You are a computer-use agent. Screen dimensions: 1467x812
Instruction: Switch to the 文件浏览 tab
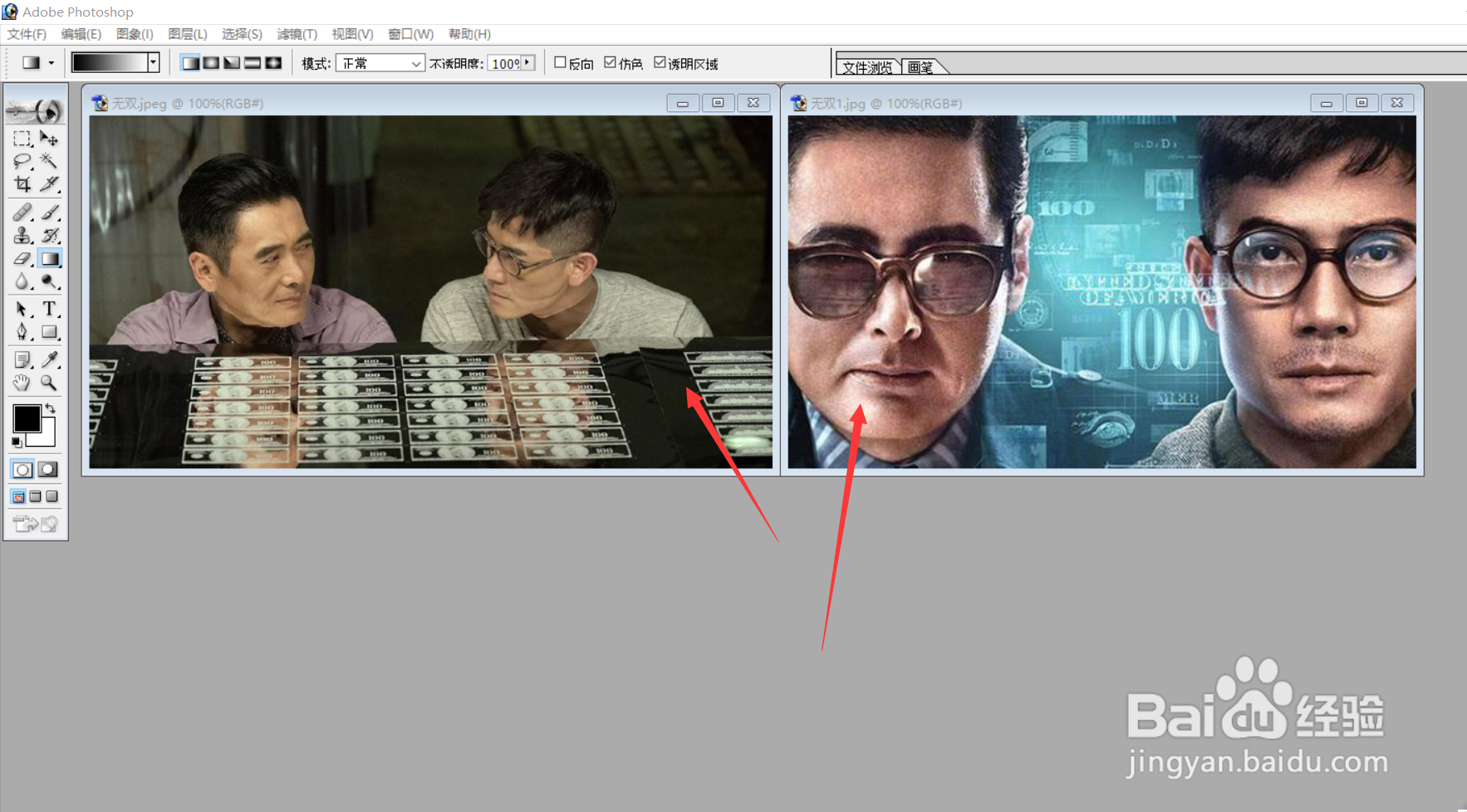coord(867,67)
